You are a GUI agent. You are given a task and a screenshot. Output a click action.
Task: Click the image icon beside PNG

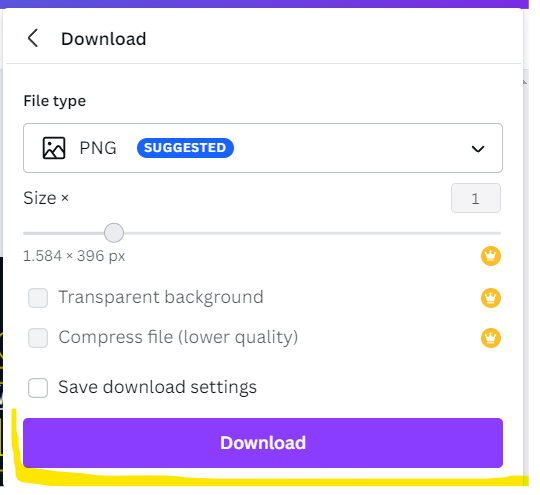54,148
